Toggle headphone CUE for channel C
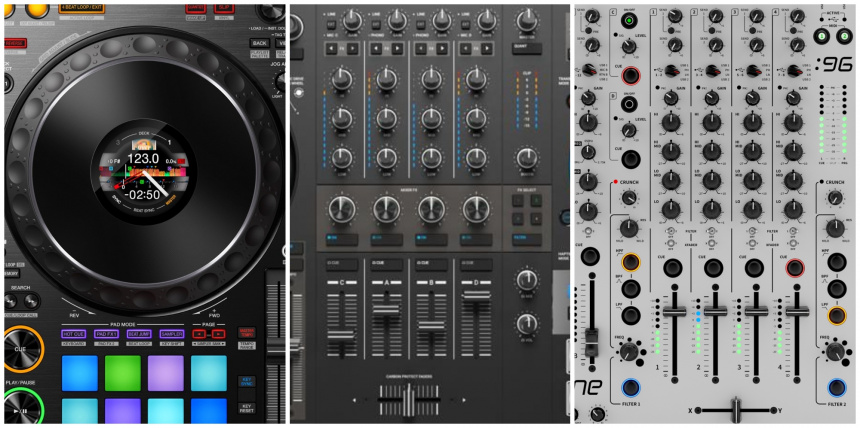 point(342,264)
